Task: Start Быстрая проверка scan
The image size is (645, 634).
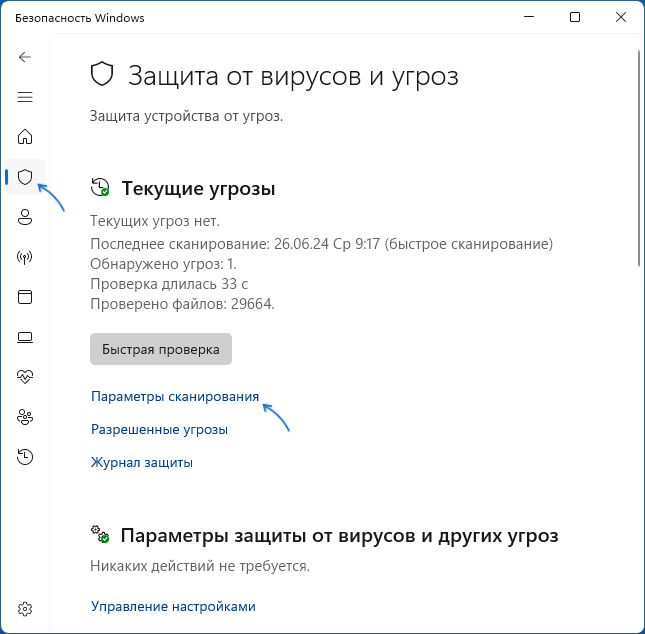Action: pyautogui.click(x=161, y=349)
